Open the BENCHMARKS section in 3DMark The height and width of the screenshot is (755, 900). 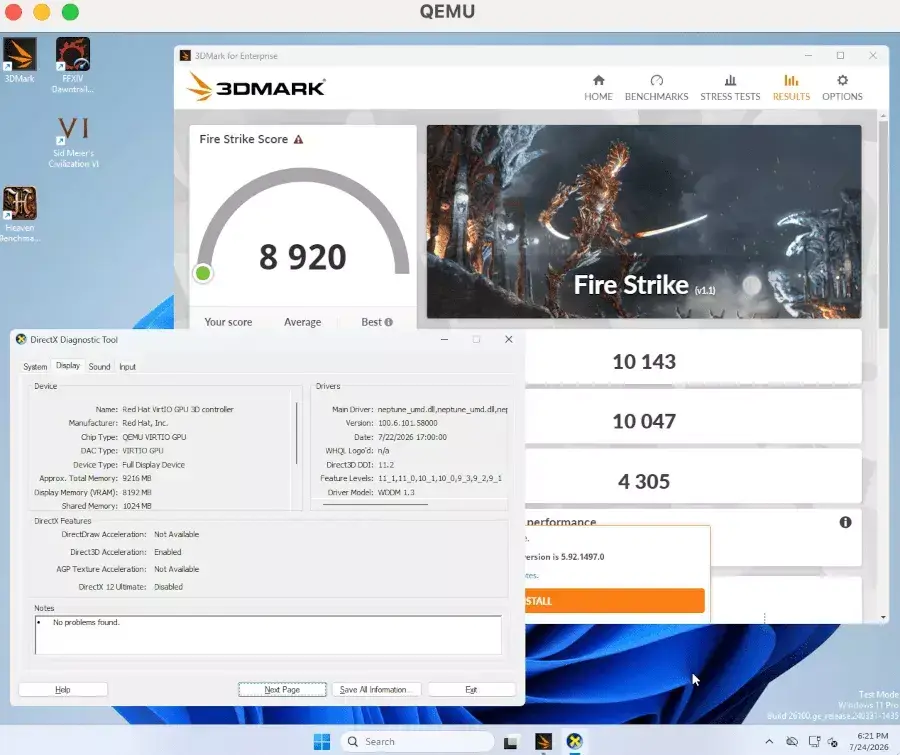656,88
